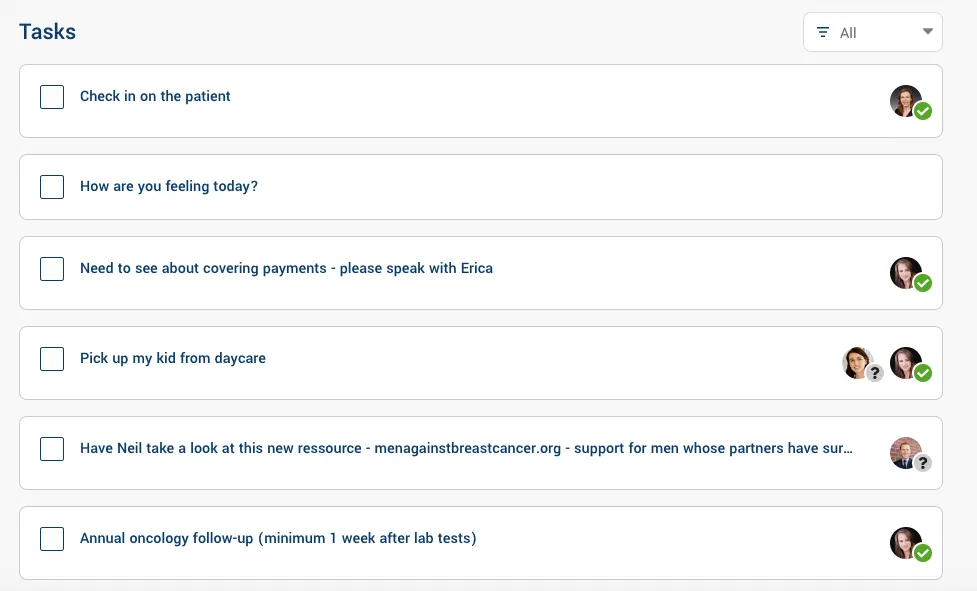Click the filter icon inside the All selector
The image size is (977, 591).
point(821,32)
